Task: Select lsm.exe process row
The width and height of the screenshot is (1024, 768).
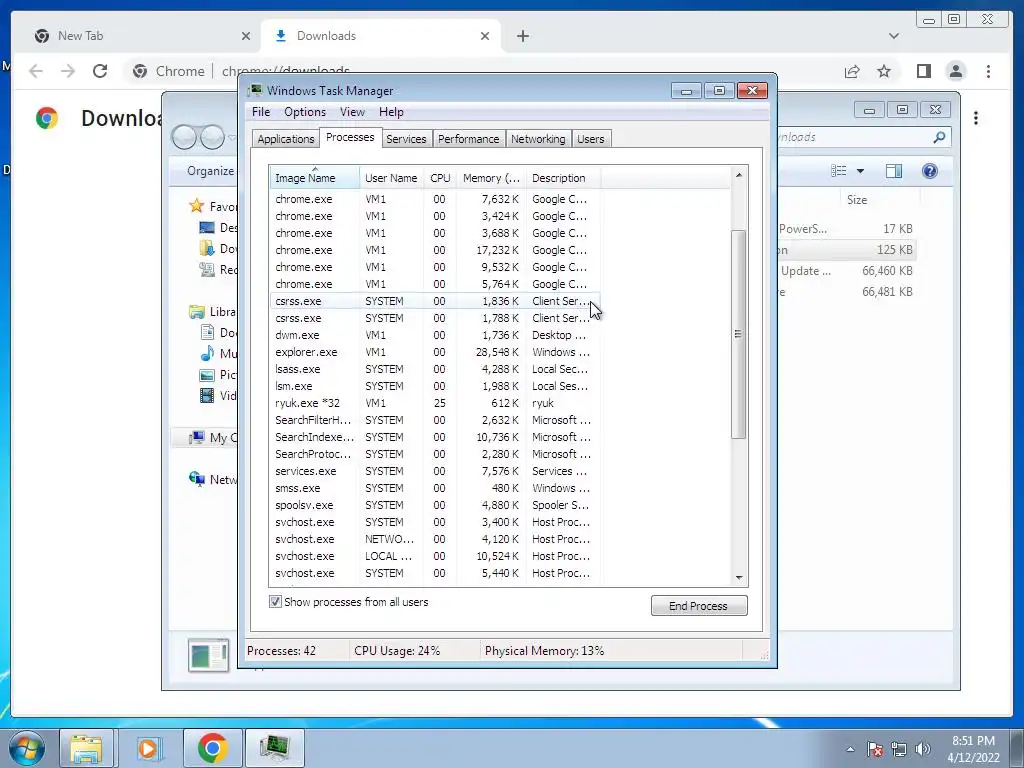Action: [x=434, y=386]
